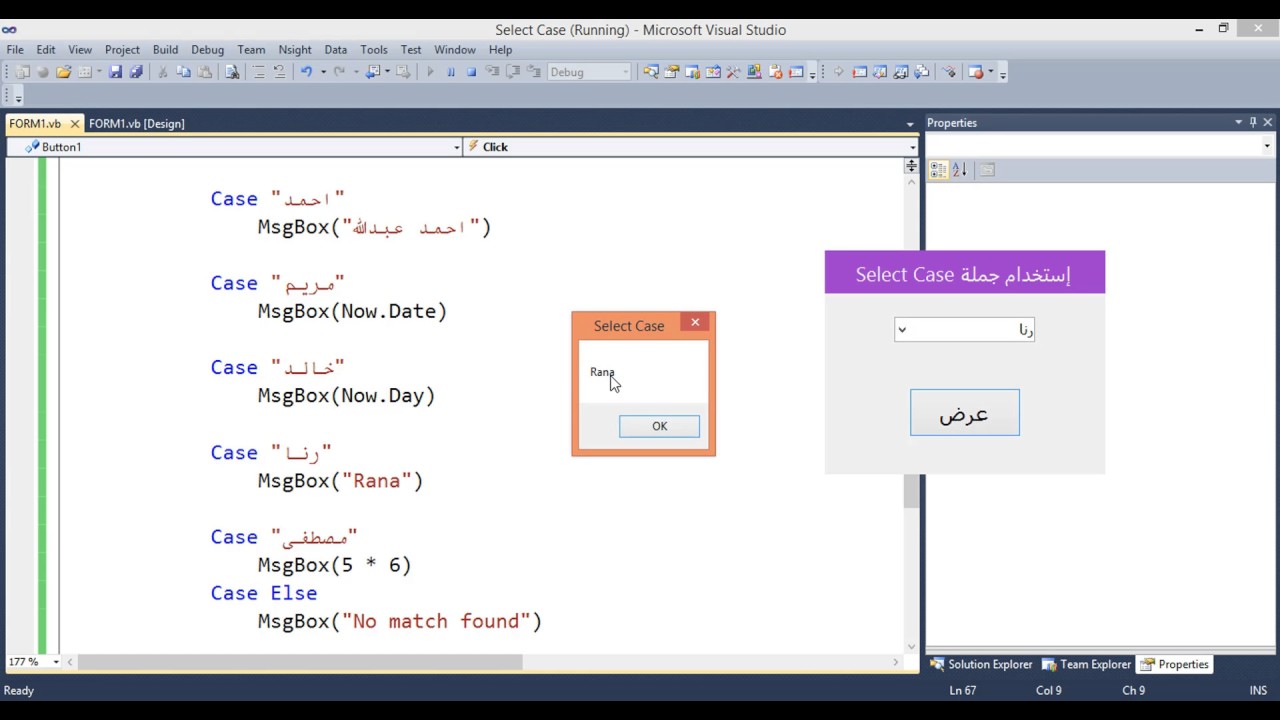Save the current file with Save icon

[115, 72]
